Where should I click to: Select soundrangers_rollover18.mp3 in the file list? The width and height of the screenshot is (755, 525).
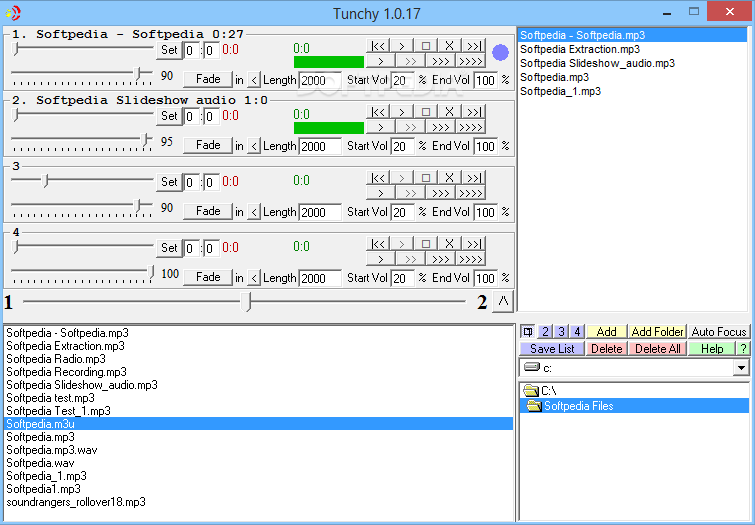76,502
